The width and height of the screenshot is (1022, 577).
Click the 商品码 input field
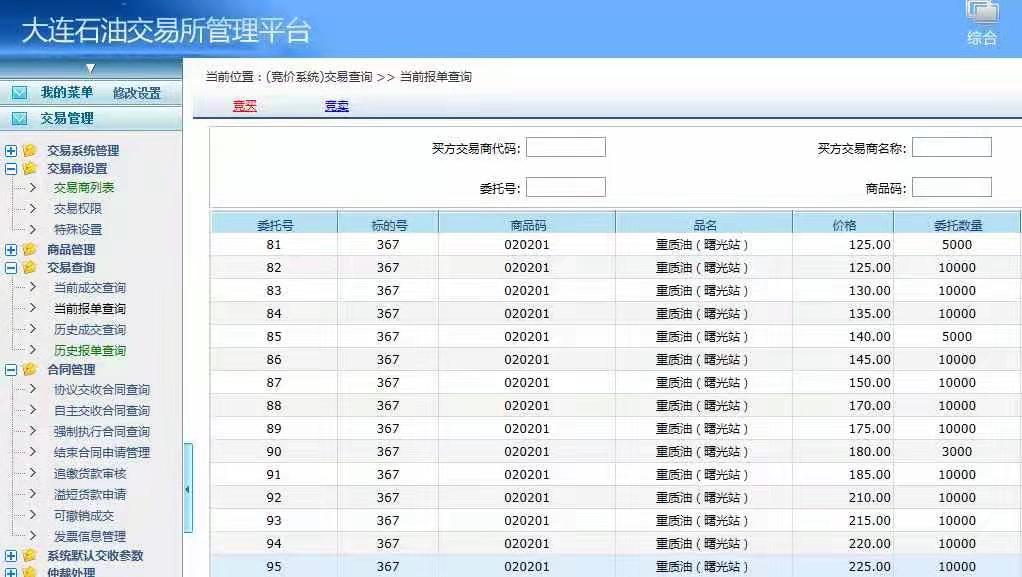point(951,187)
